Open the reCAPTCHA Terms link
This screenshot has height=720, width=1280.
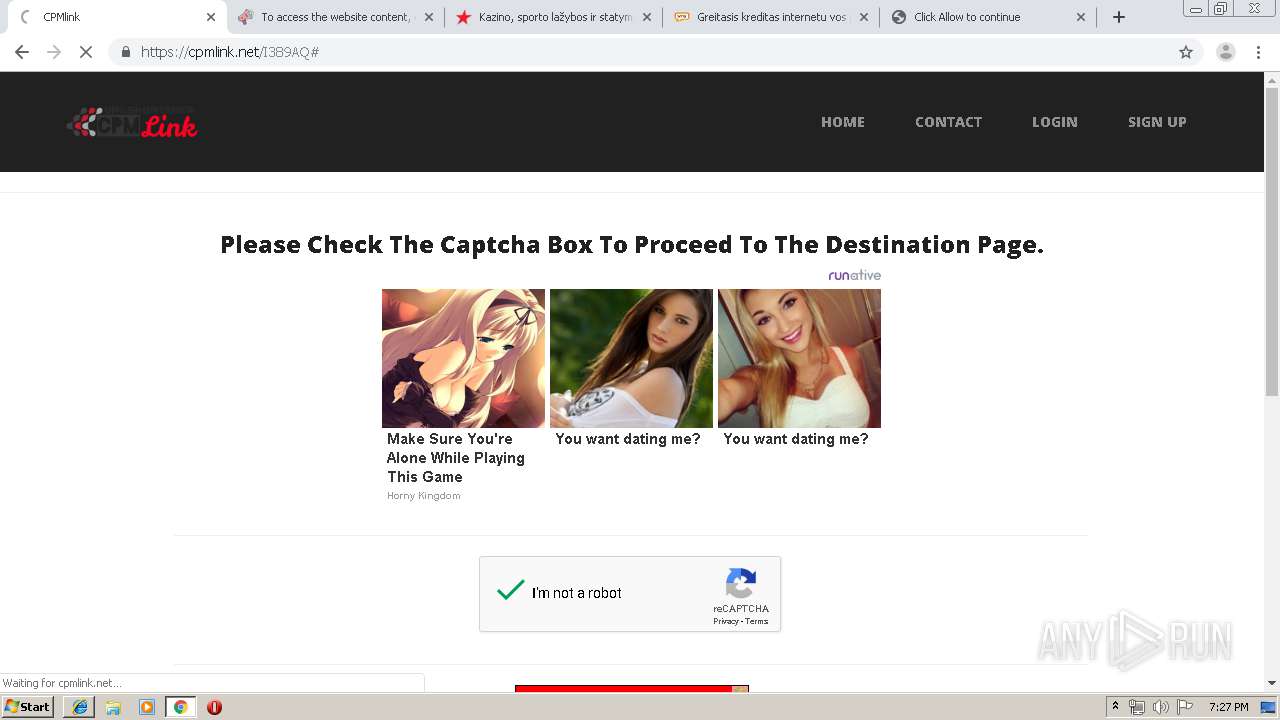click(x=757, y=621)
